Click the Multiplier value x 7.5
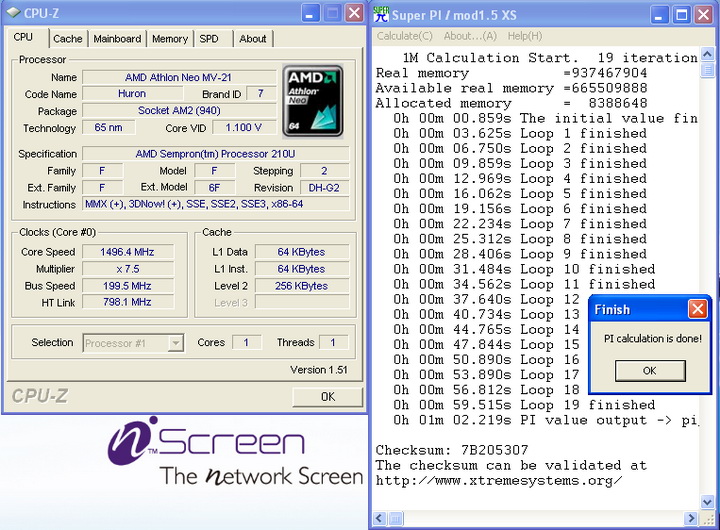 point(128,269)
